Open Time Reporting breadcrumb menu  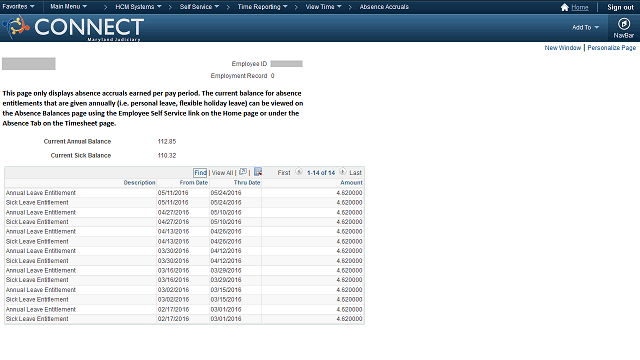263,7
